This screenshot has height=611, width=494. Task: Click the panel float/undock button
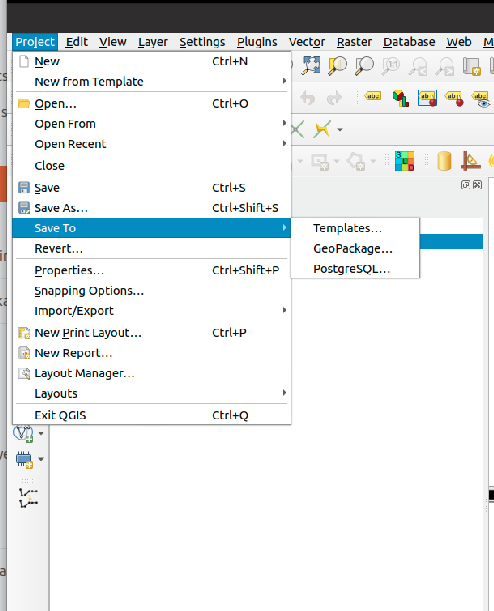click(x=465, y=185)
